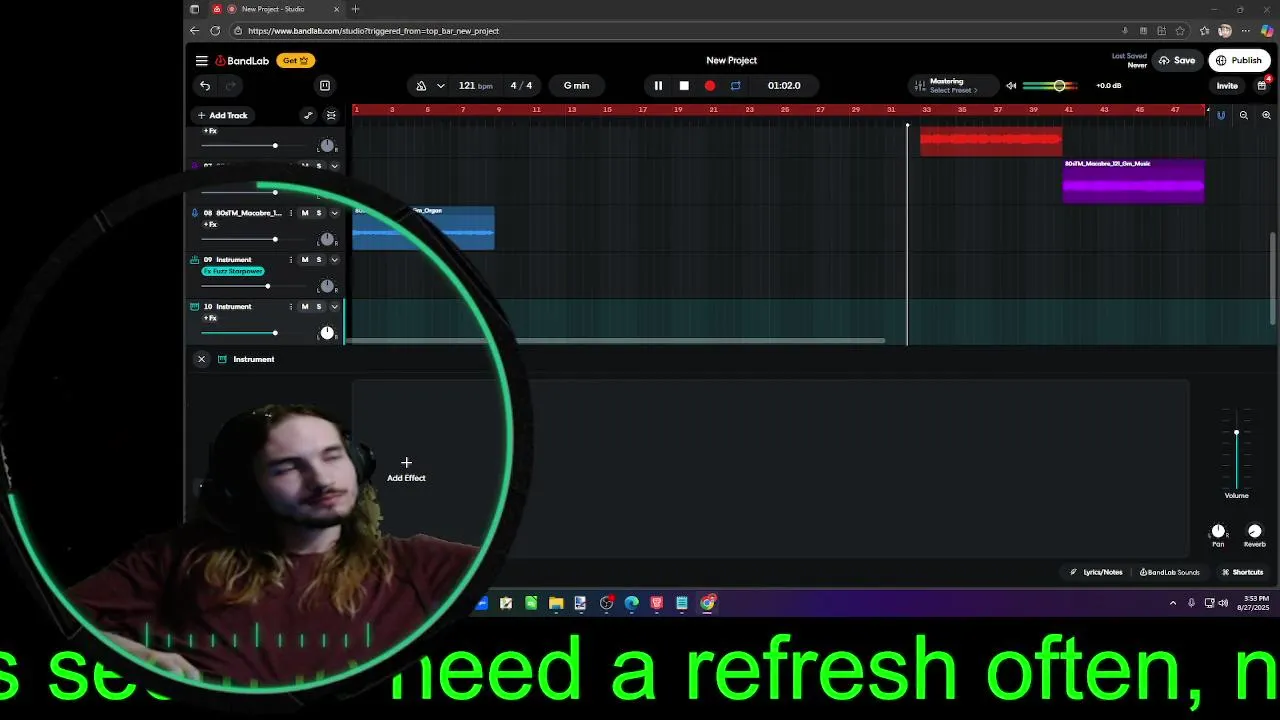Toggle the snap-to-grid magnet

coord(1221,115)
